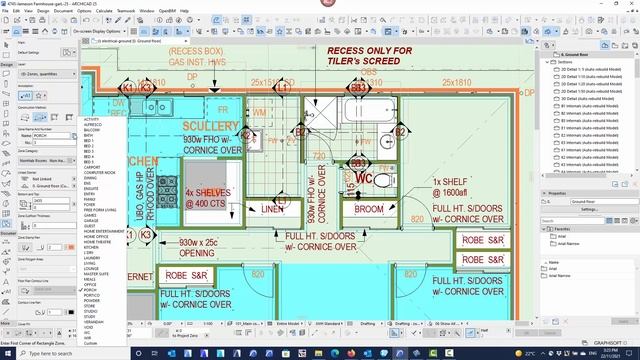The width and height of the screenshot is (640, 360).
Task: Choose Custom at bottom of zone list
Action: 90,343
